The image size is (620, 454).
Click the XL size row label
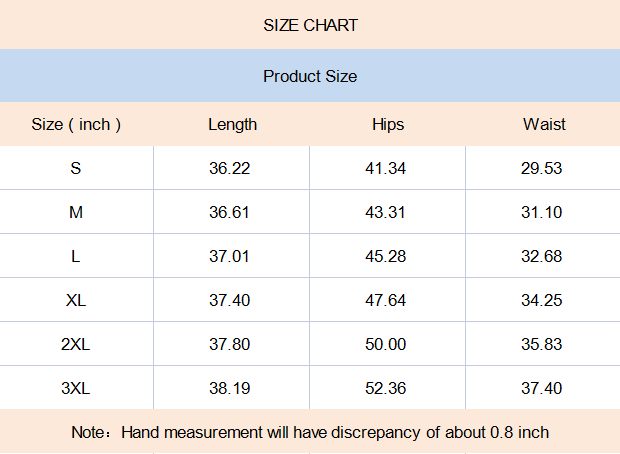click(76, 300)
